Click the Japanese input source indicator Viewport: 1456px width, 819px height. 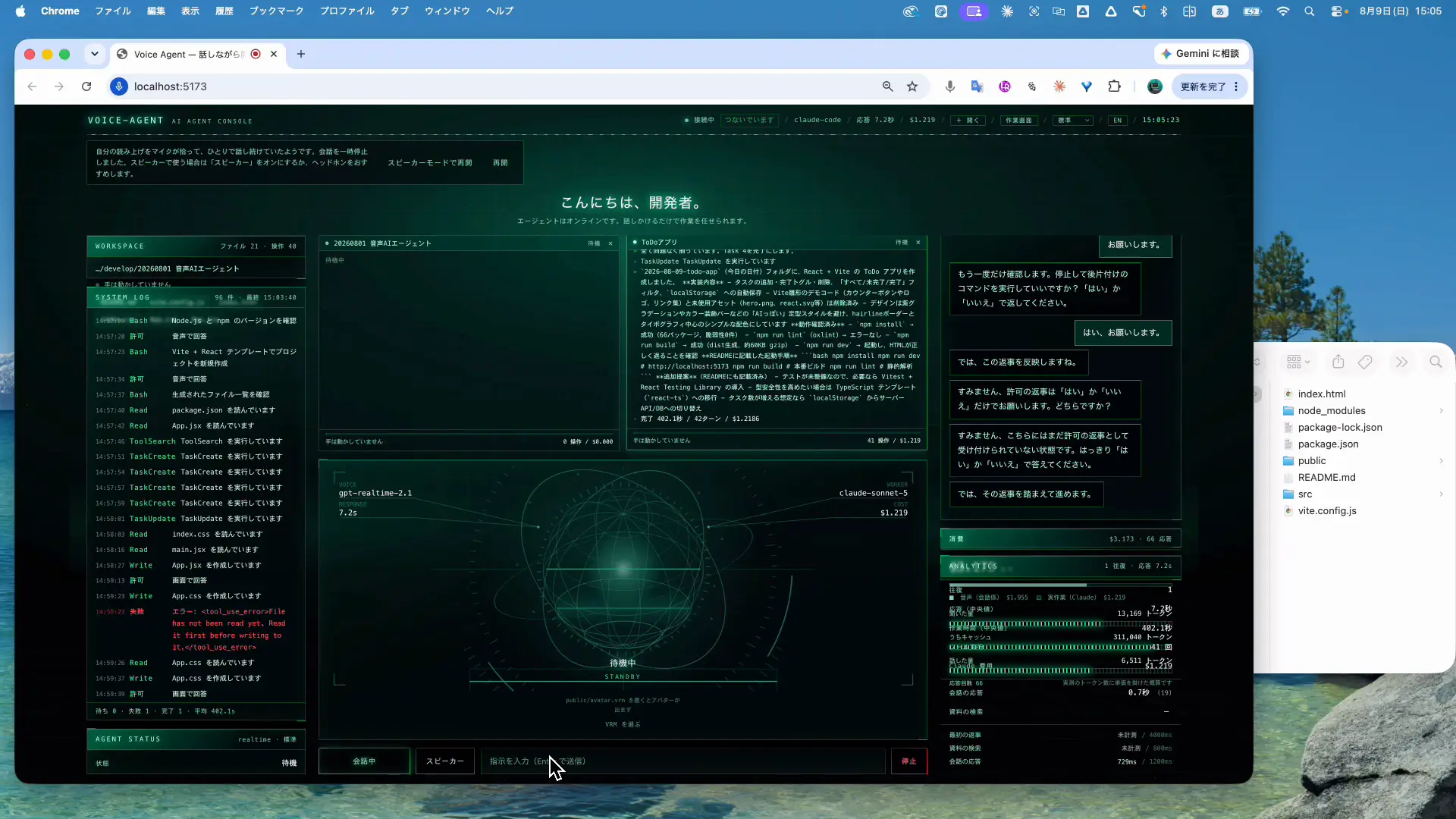[x=1220, y=11]
